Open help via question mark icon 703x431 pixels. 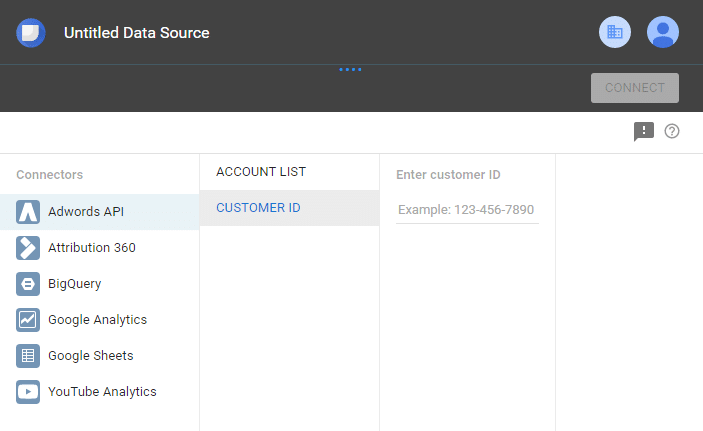[672, 131]
